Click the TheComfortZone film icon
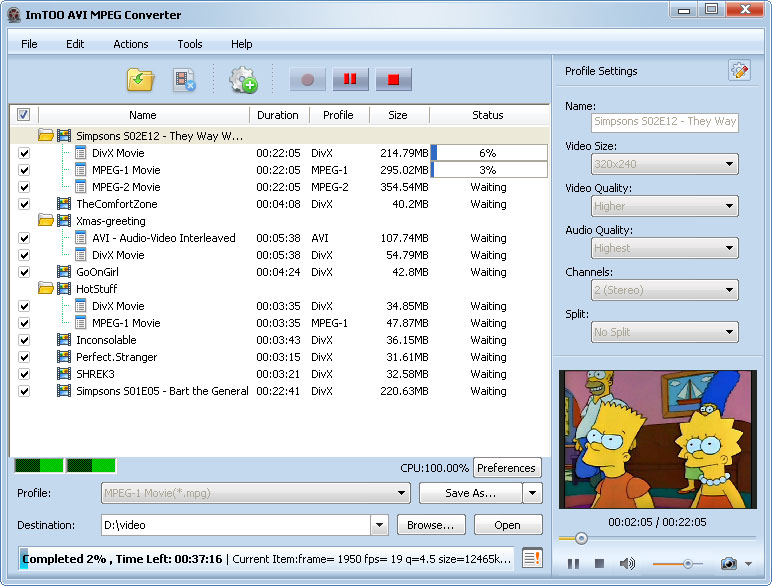 point(64,203)
